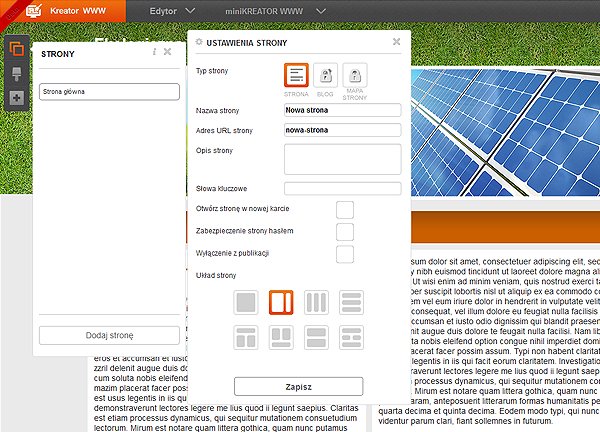Select Strona główna in pages list
The height and width of the screenshot is (432, 600).
pos(109,92)
